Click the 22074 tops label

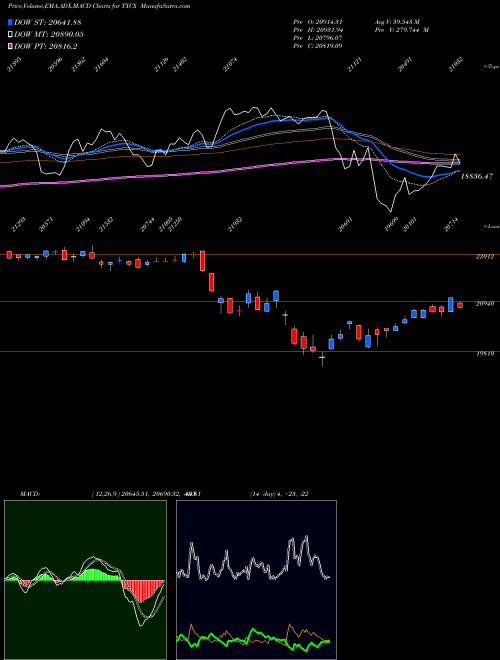pos(230,64)
